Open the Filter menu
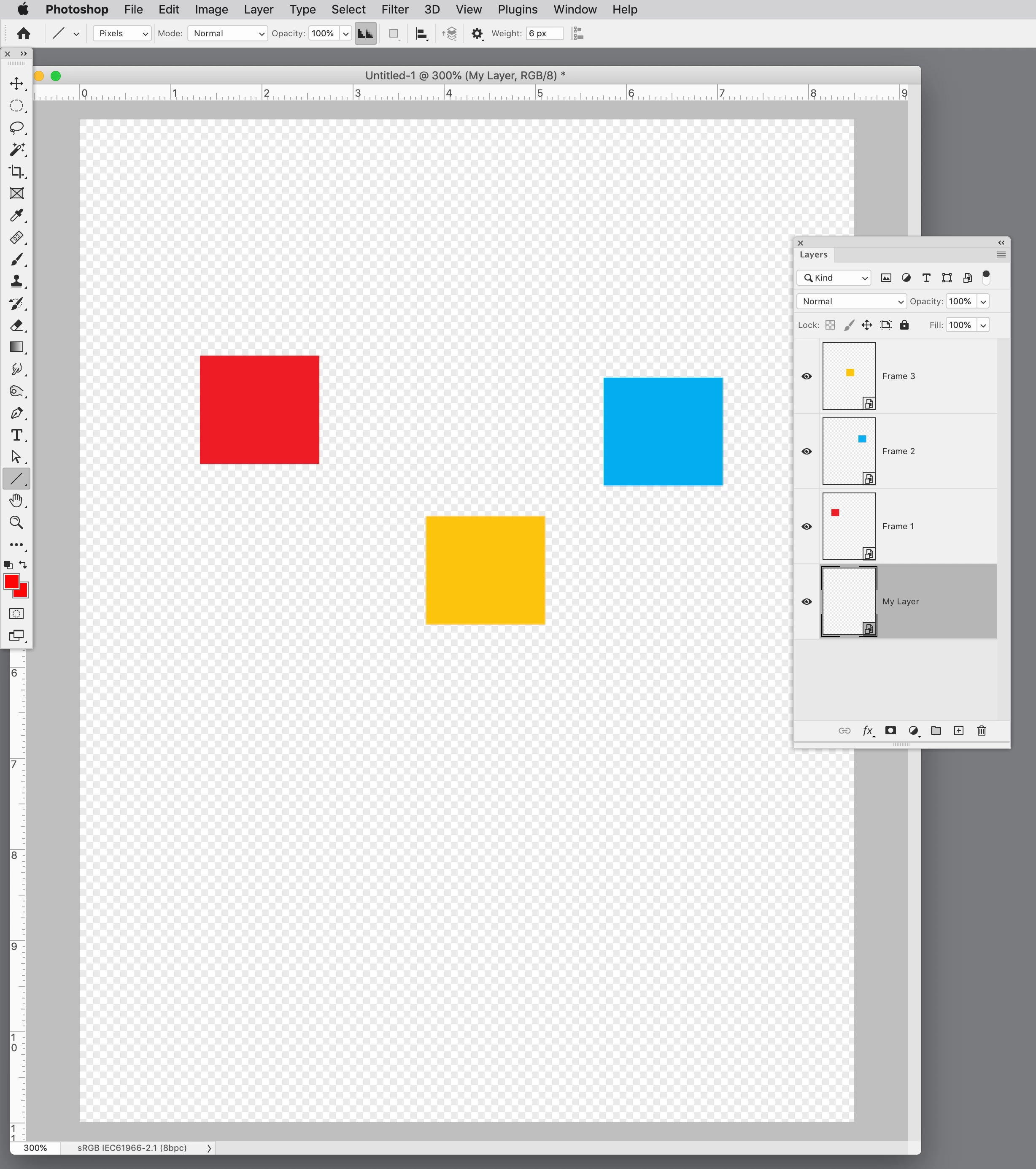1036x1169 pixels. coord(394,10)
